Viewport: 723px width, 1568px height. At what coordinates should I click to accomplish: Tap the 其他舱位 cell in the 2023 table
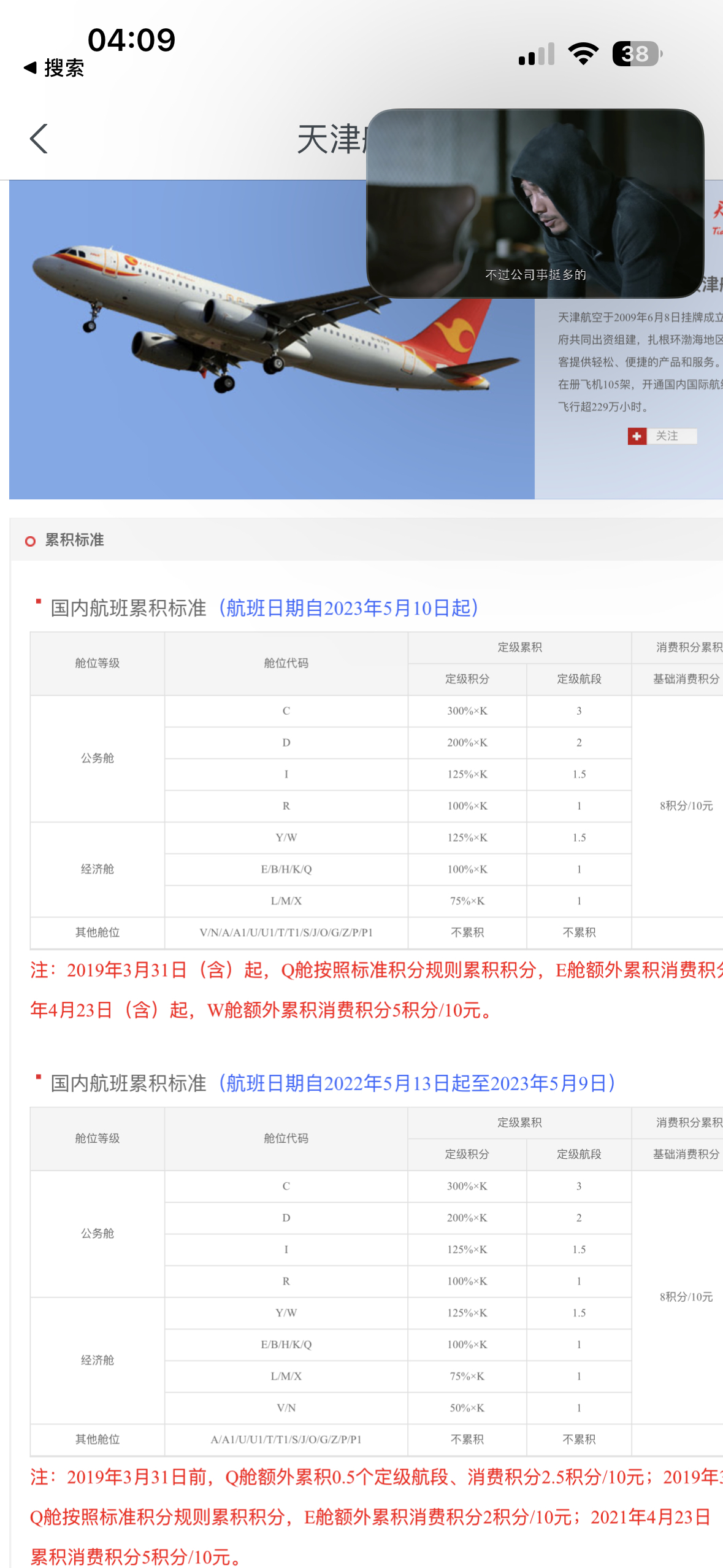98,932
